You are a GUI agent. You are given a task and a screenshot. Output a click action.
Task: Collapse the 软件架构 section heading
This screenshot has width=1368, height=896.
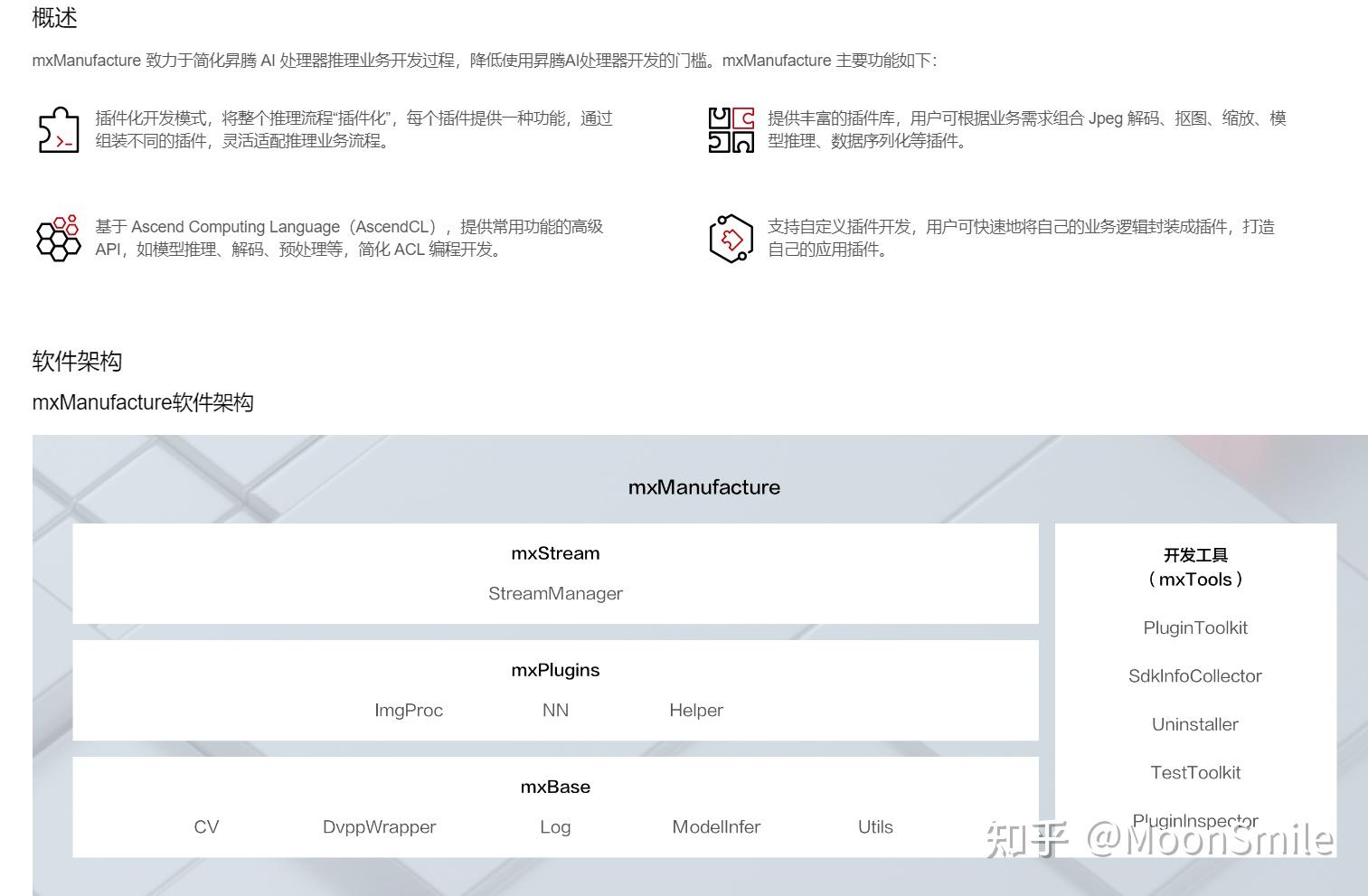pos(78,361)
